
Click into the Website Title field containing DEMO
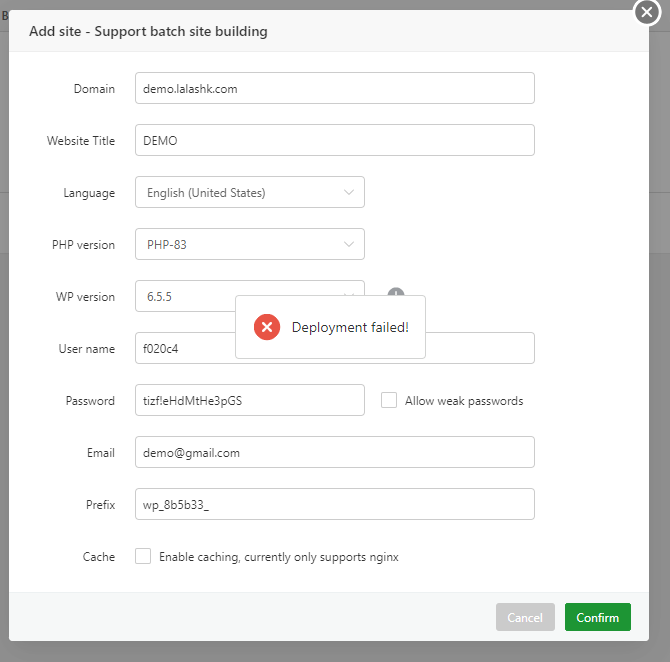[334, 140]
